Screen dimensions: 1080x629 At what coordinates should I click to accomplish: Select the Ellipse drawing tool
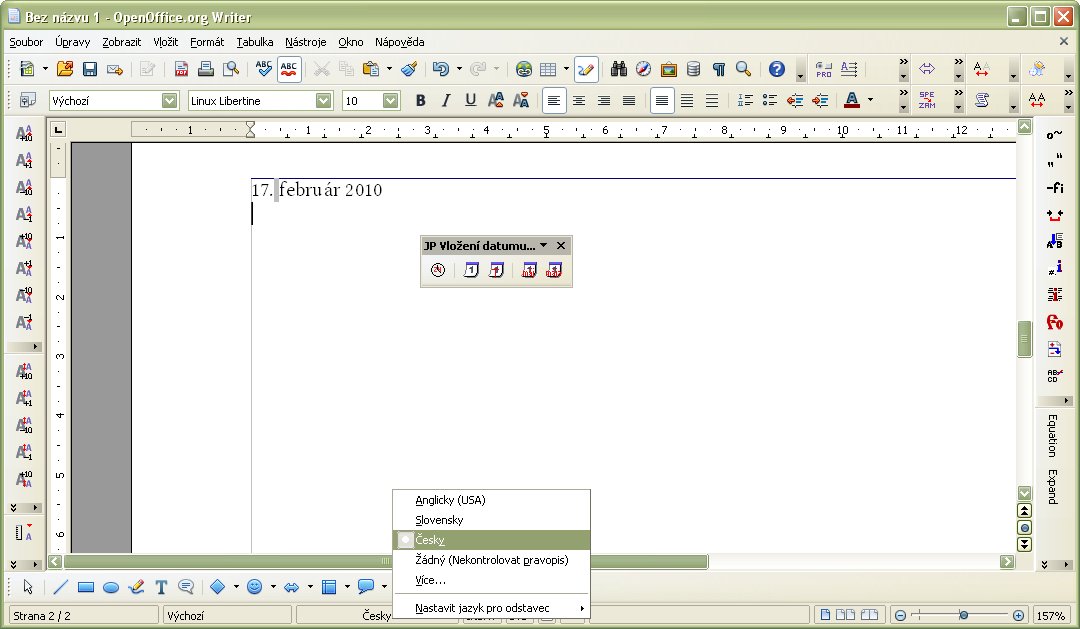click(x=111, y=587)
